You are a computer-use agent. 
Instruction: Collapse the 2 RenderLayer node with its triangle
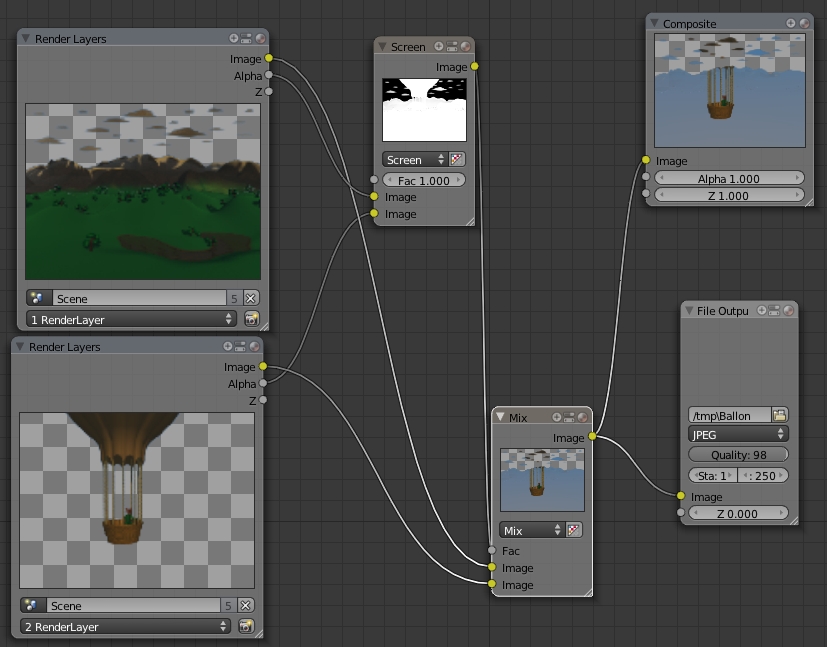click(20, 346)
